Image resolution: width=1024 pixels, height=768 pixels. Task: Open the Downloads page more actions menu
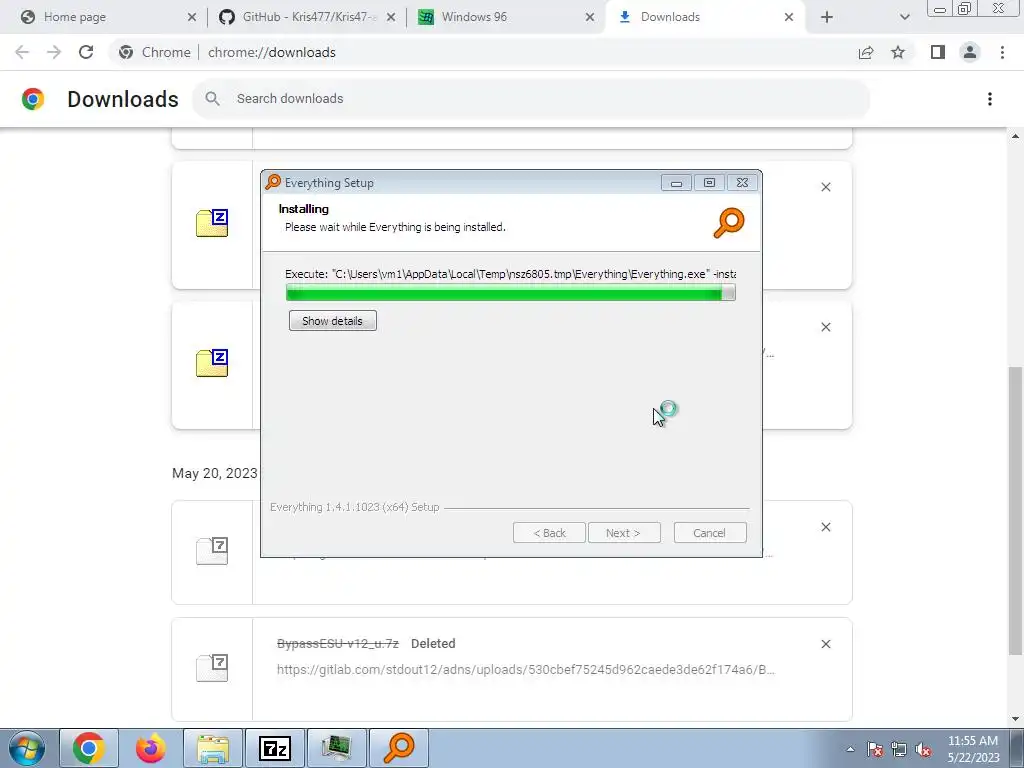pos(989,99)
